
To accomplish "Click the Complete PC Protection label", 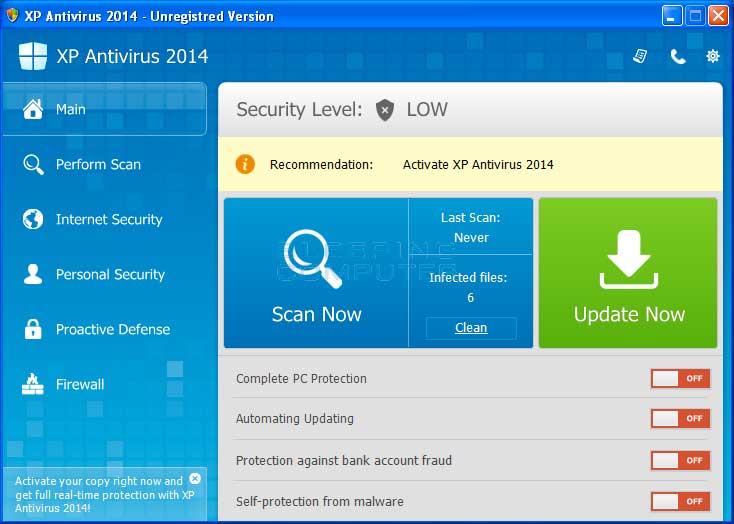I will coord(301,378).
